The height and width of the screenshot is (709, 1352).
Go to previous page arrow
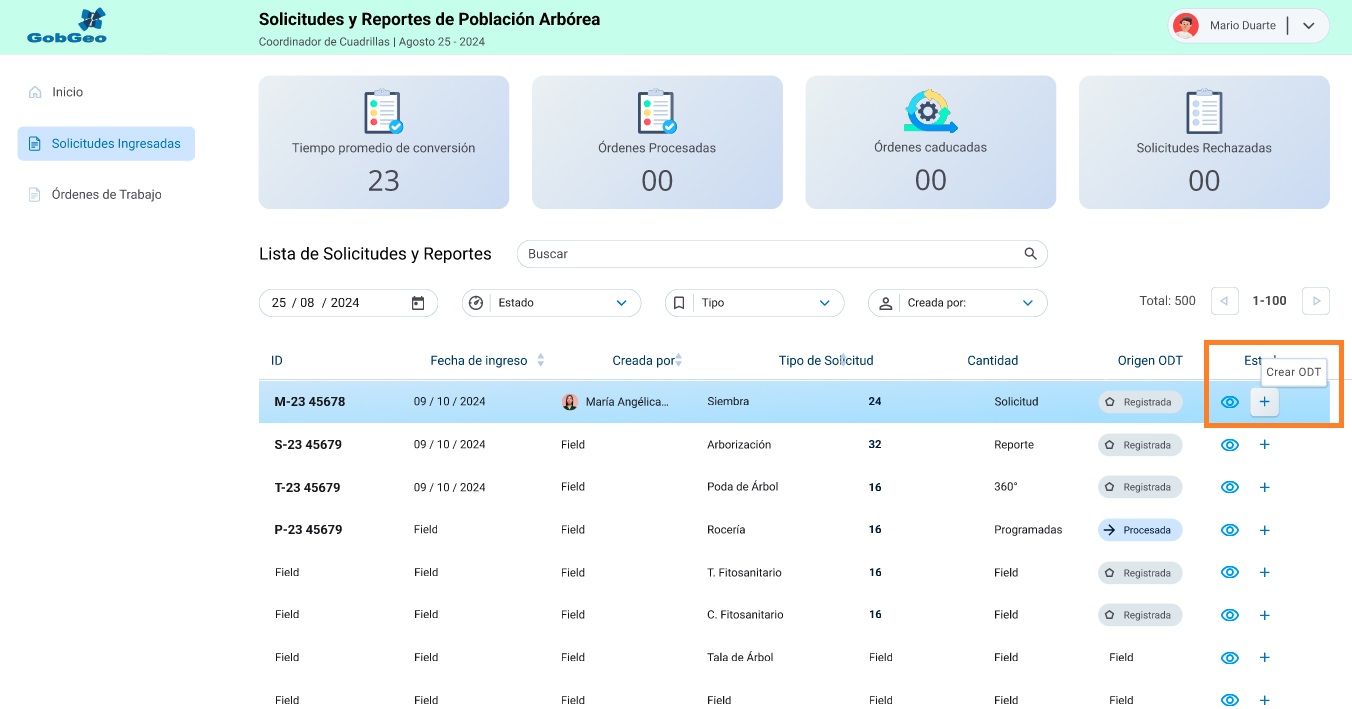point(1225,301)
